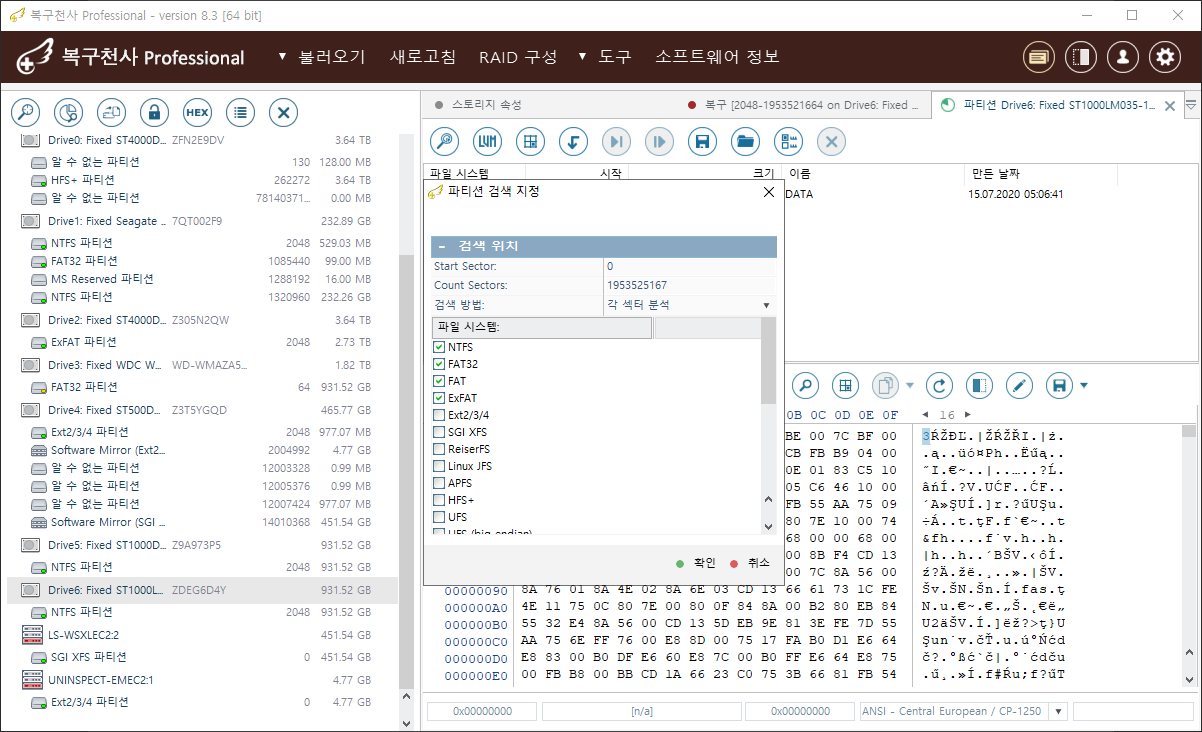Uncheck the NTFS file system checkbox

pyautogui.click(x=439, y=347)
